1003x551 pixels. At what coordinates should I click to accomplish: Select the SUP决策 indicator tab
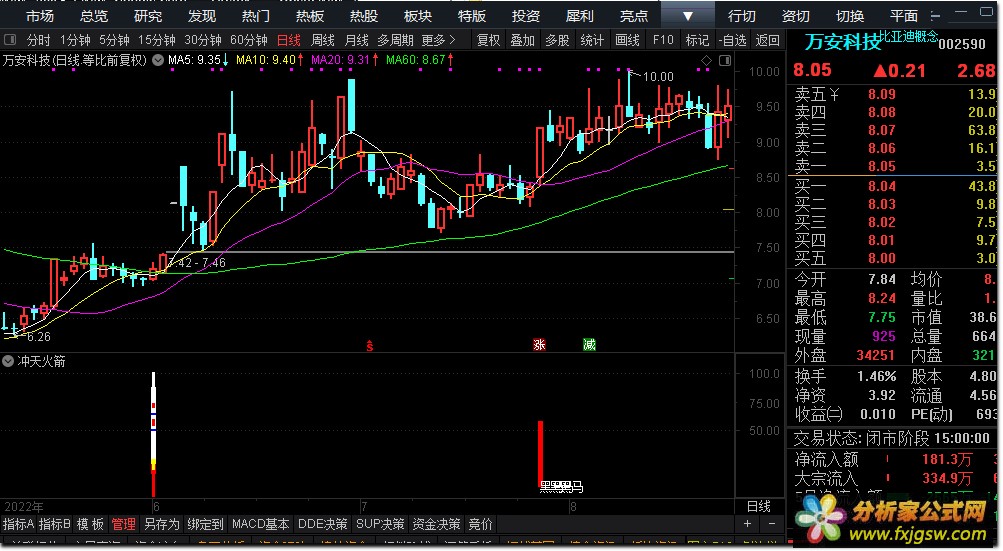point(380,524)
